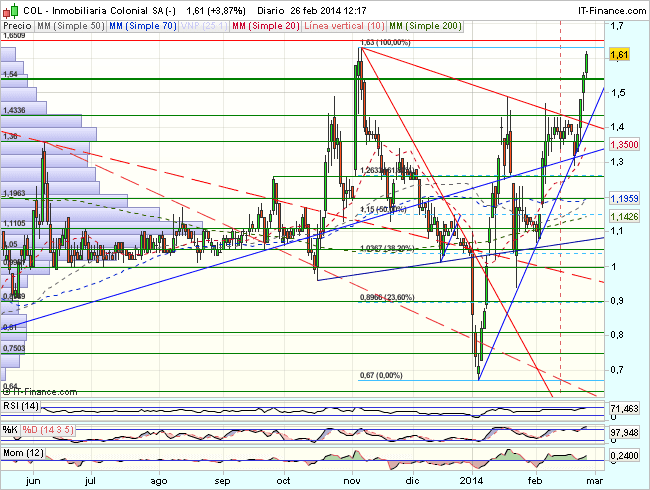The height and width of the screenshot is (490, 650).
Task: Click the candlestick icon beside COL title
Action: point(11,10)
